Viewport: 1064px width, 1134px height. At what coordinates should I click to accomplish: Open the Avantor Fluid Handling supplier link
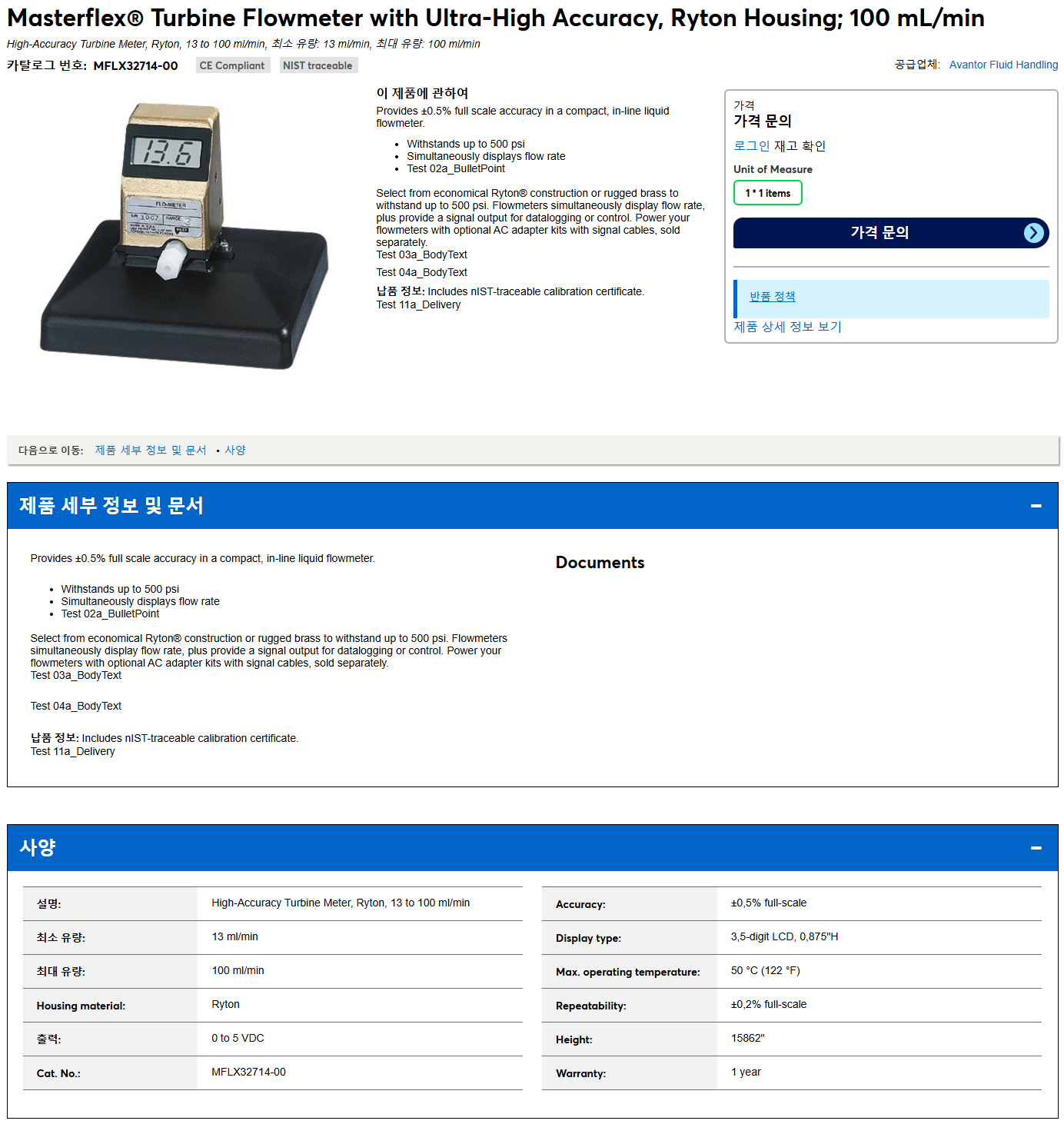click(x=1003, y=65)
